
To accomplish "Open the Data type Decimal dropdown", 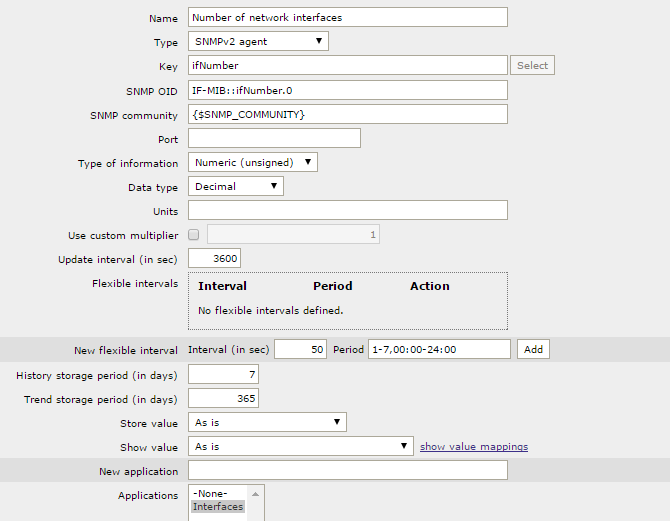I will tap(236, 186).
